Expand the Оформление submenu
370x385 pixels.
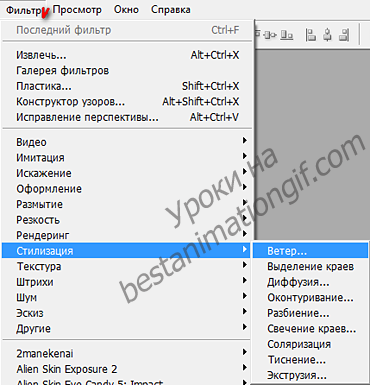[127, 189]
